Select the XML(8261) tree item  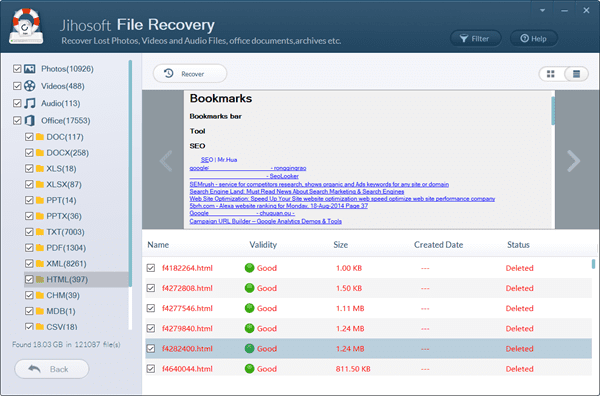point(66,264)
